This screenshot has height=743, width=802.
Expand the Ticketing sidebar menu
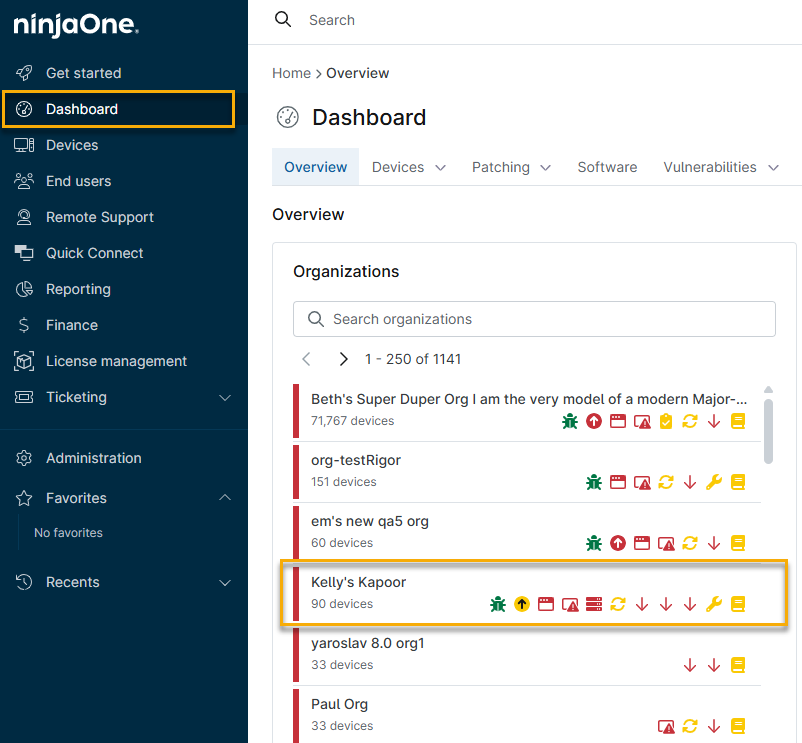(x=225, y=397)
